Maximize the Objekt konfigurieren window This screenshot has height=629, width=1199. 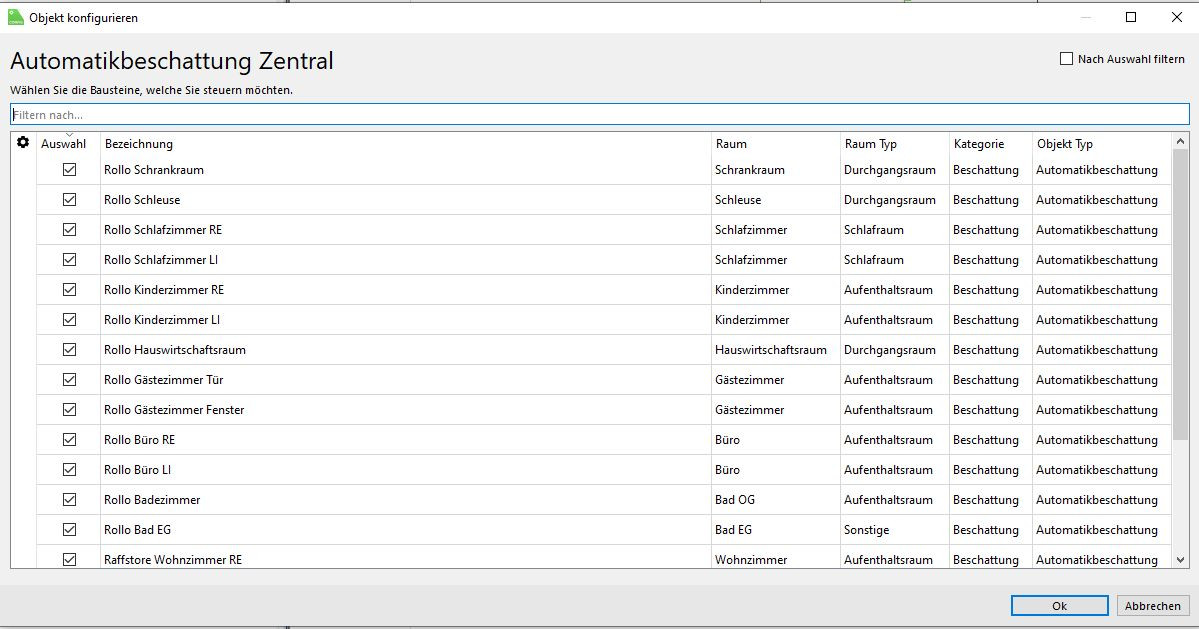(1131, 17)
